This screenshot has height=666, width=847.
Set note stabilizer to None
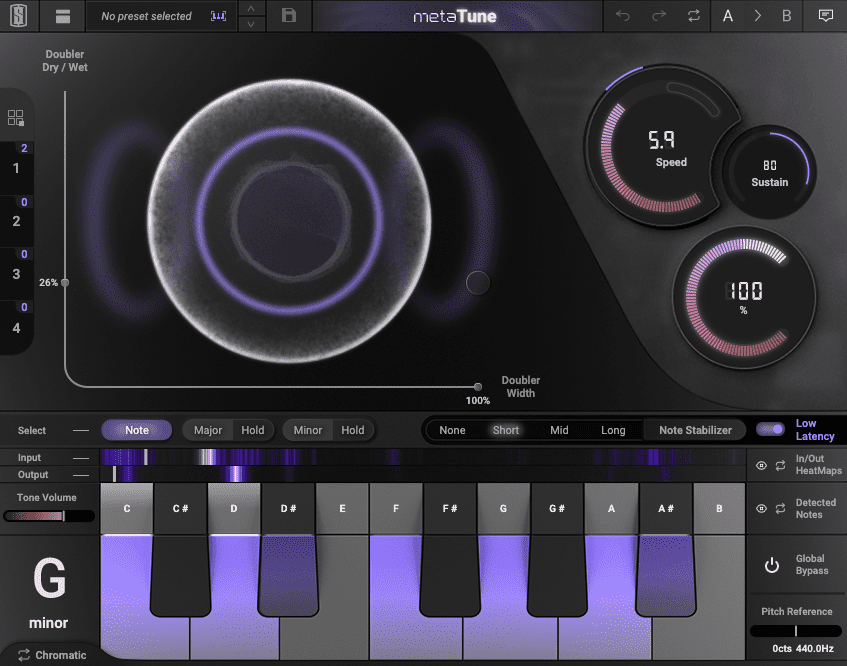pyautogui.click(x=452, y=430)
